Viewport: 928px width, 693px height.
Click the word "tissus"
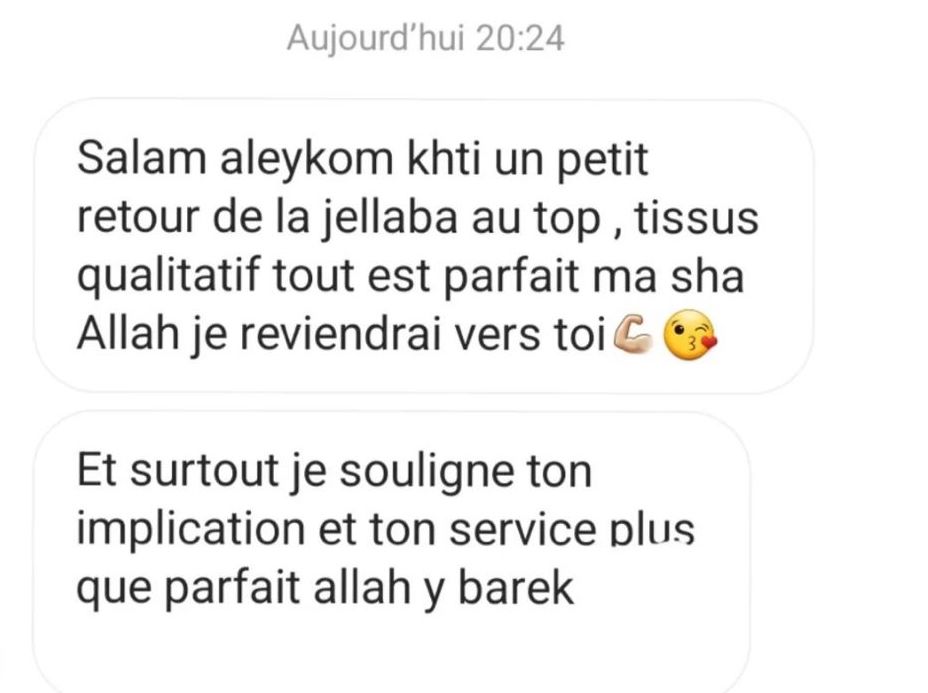pyautogui.click(x=697, y=218)
